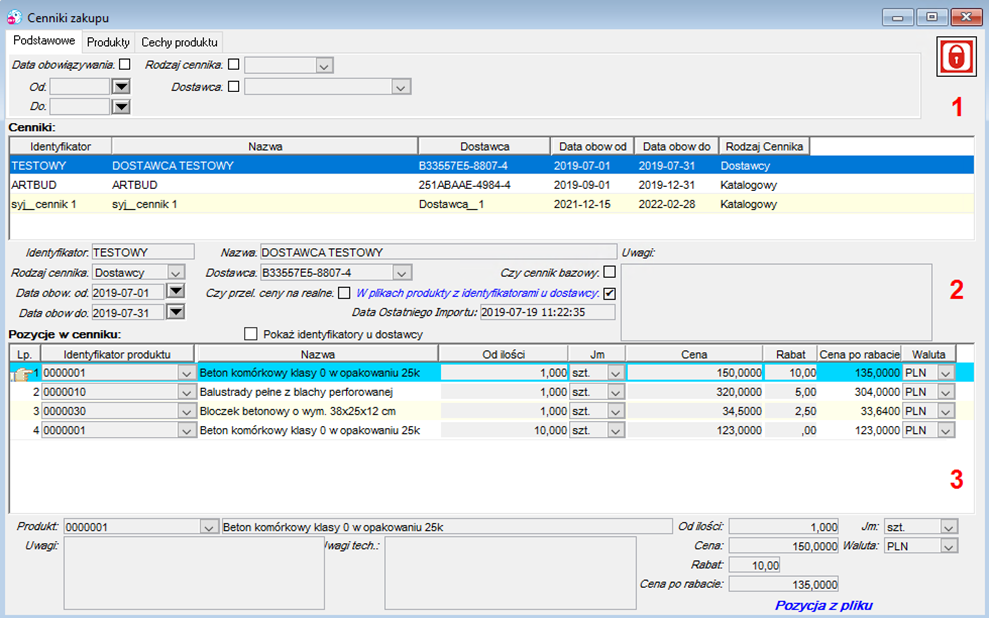The image size is (989, 618).
Task: Click the bottom Rabat field 10,00
Action: (754, 565)
